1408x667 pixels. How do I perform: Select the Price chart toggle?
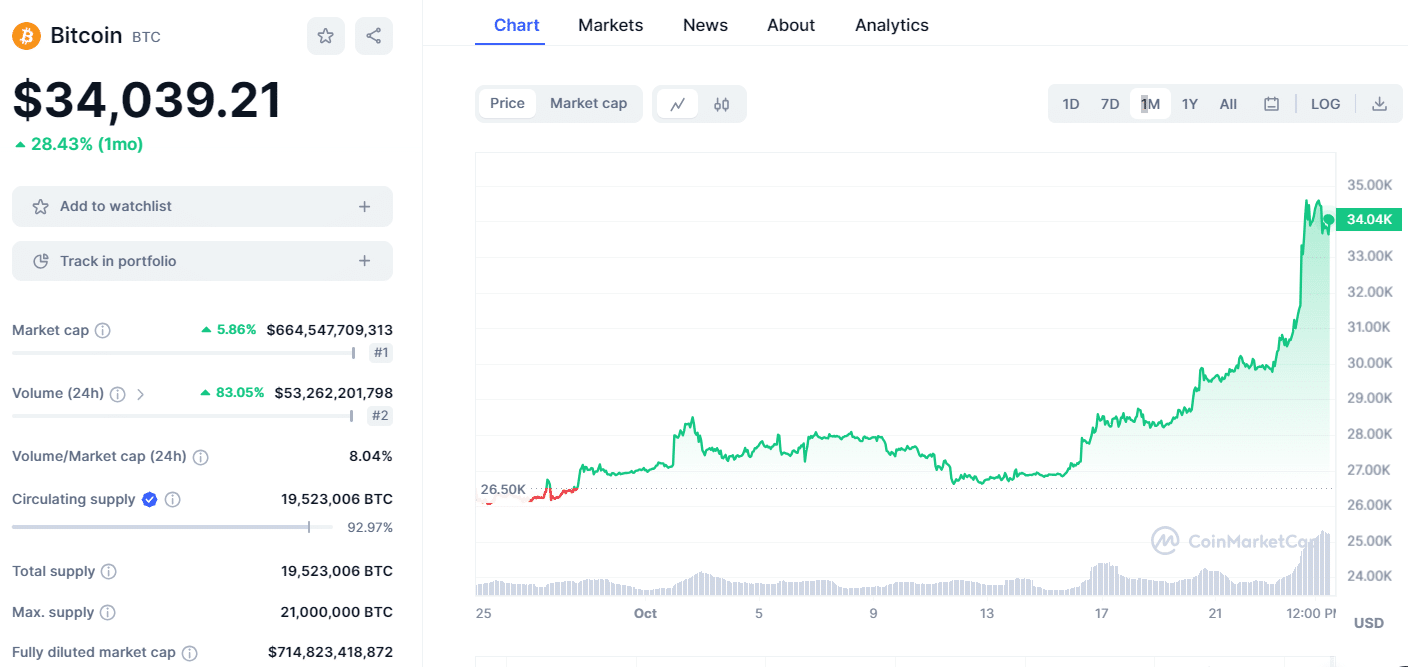tap(507, 104)
